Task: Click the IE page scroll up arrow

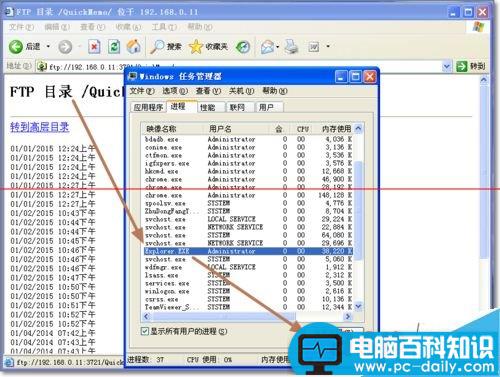Action: pyautogui.click(x=484, y=80)
